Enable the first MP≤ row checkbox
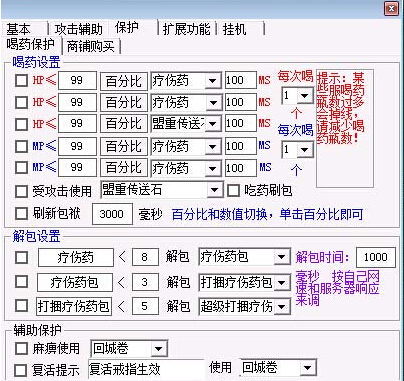404x381 pixels. pyautogui.click(x=21, y=146)
